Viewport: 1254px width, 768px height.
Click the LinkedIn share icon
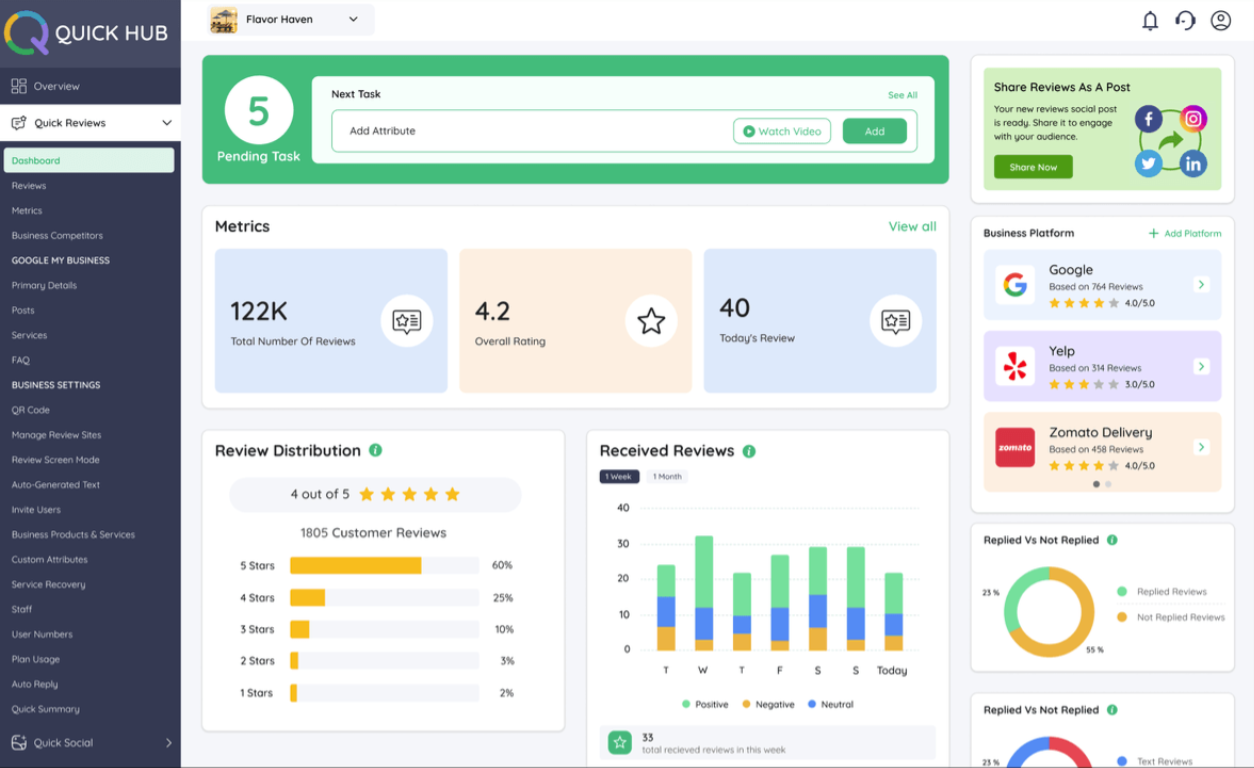click(1193, 163)
